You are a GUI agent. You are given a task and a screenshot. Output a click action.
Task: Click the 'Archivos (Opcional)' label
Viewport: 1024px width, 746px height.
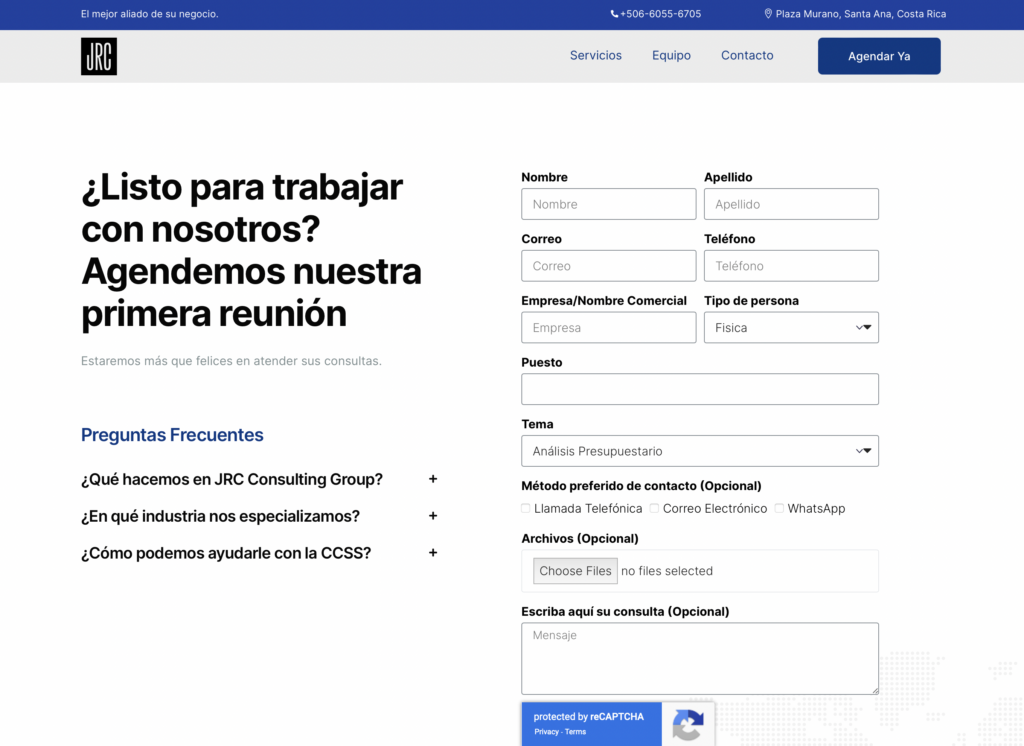tap(580, 538)
